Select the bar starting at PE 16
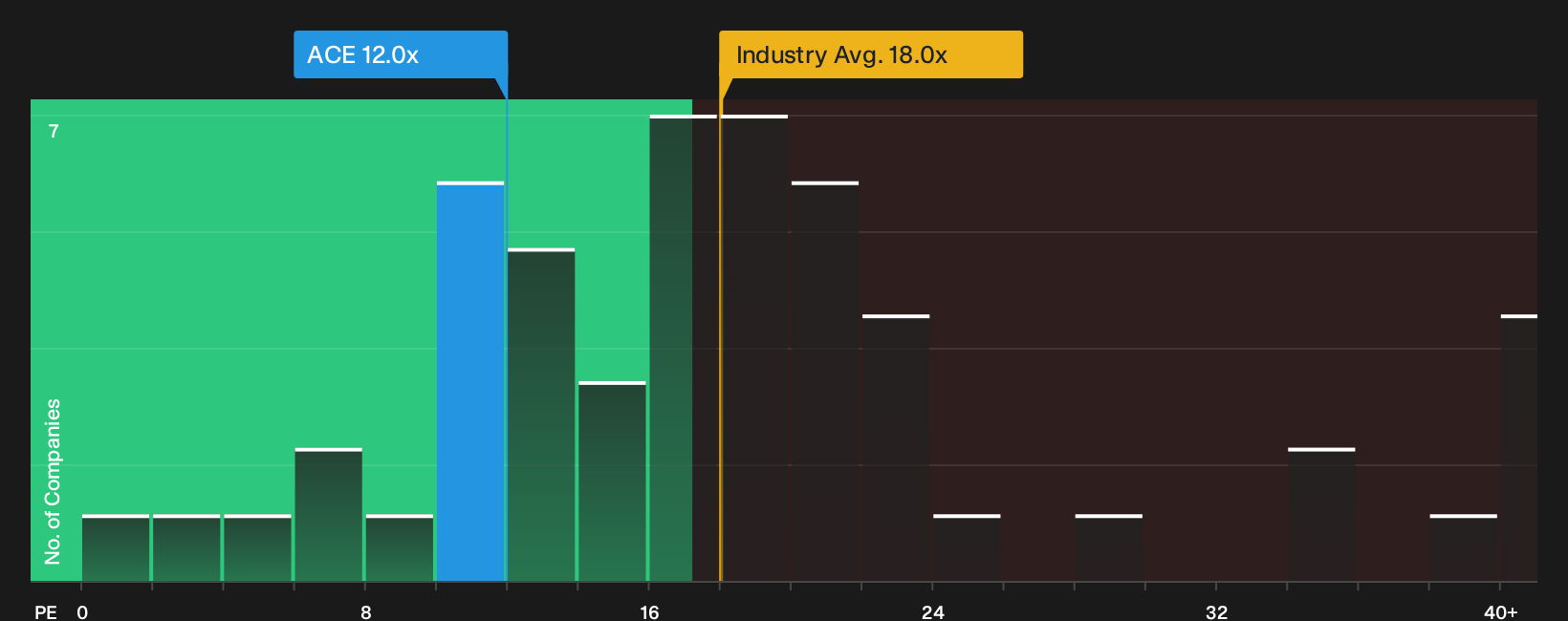 683,348
